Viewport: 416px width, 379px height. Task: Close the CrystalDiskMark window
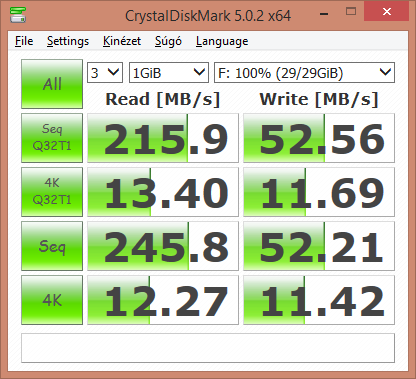coord(387,12)
